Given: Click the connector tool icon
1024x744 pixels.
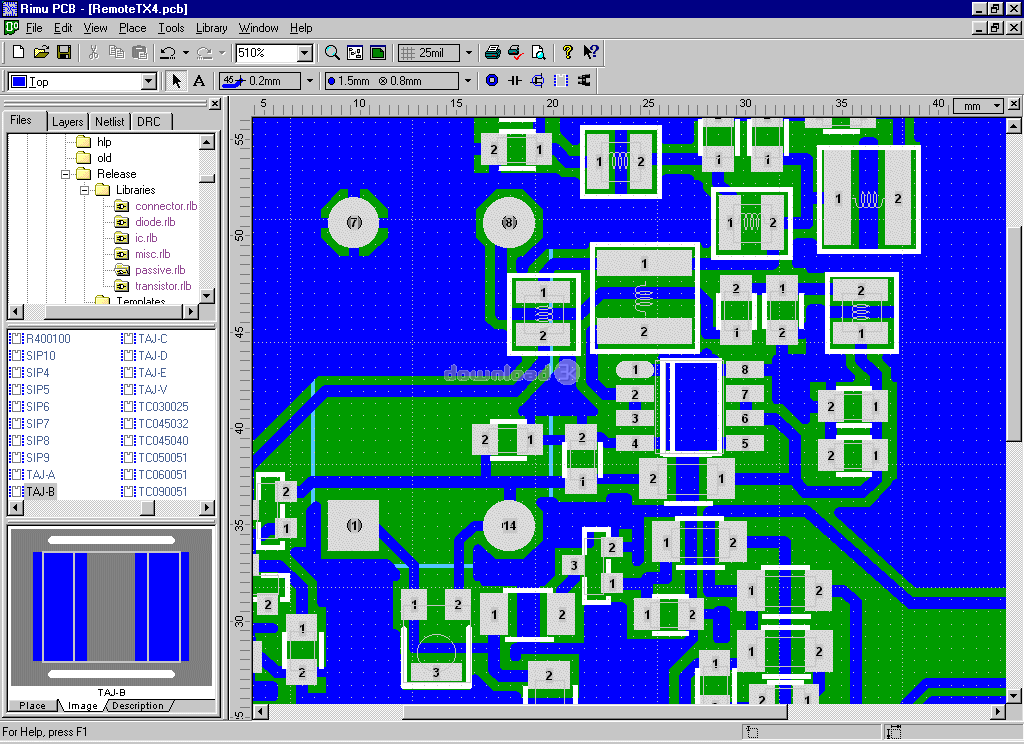Looking at the screenshot, I should pyautogui.click(x=584, y=80).
